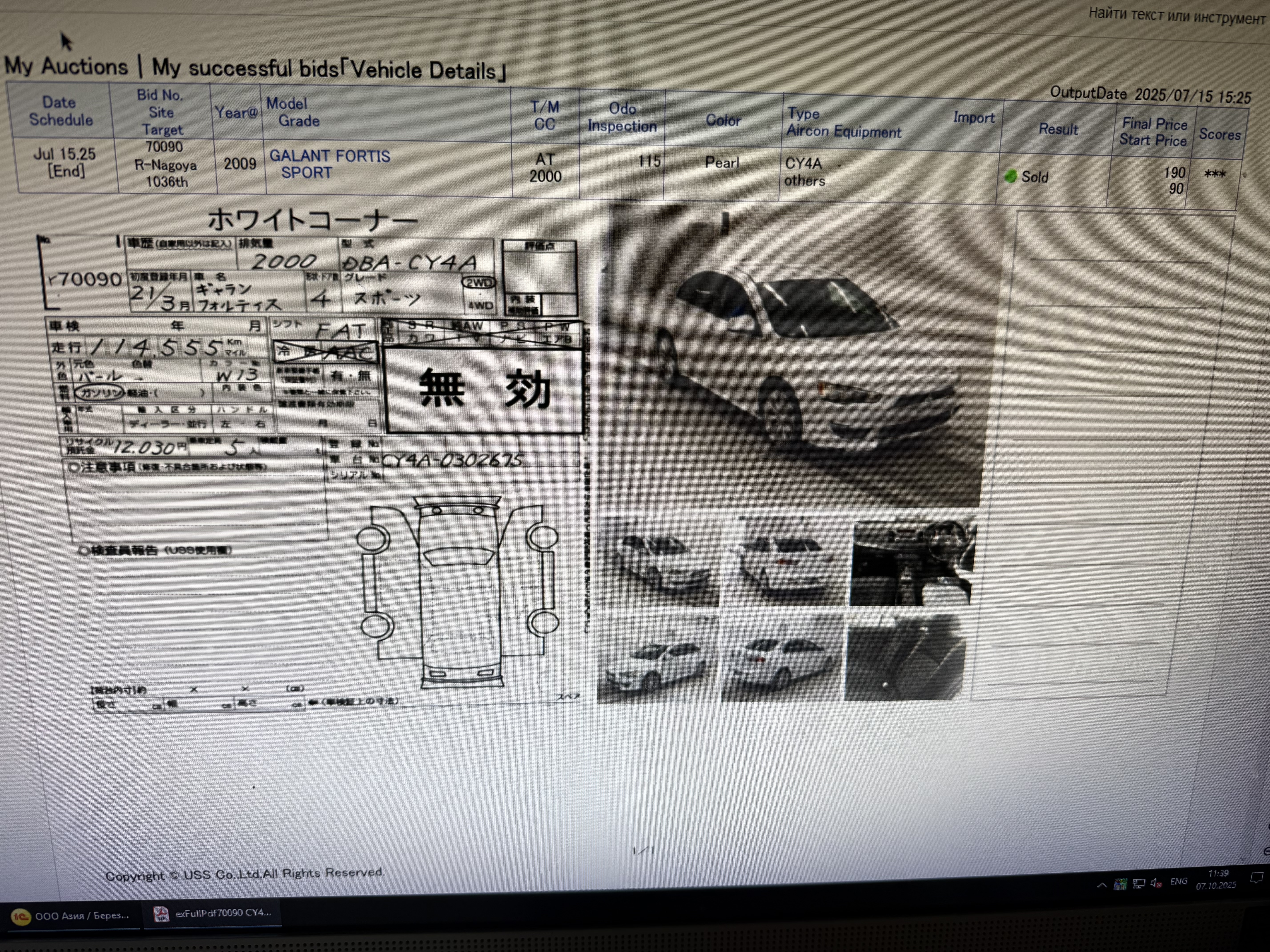This screenshot has width=1270, height=952.
Task: Switch the ENG input language indicator
Action: (1178, 881)
